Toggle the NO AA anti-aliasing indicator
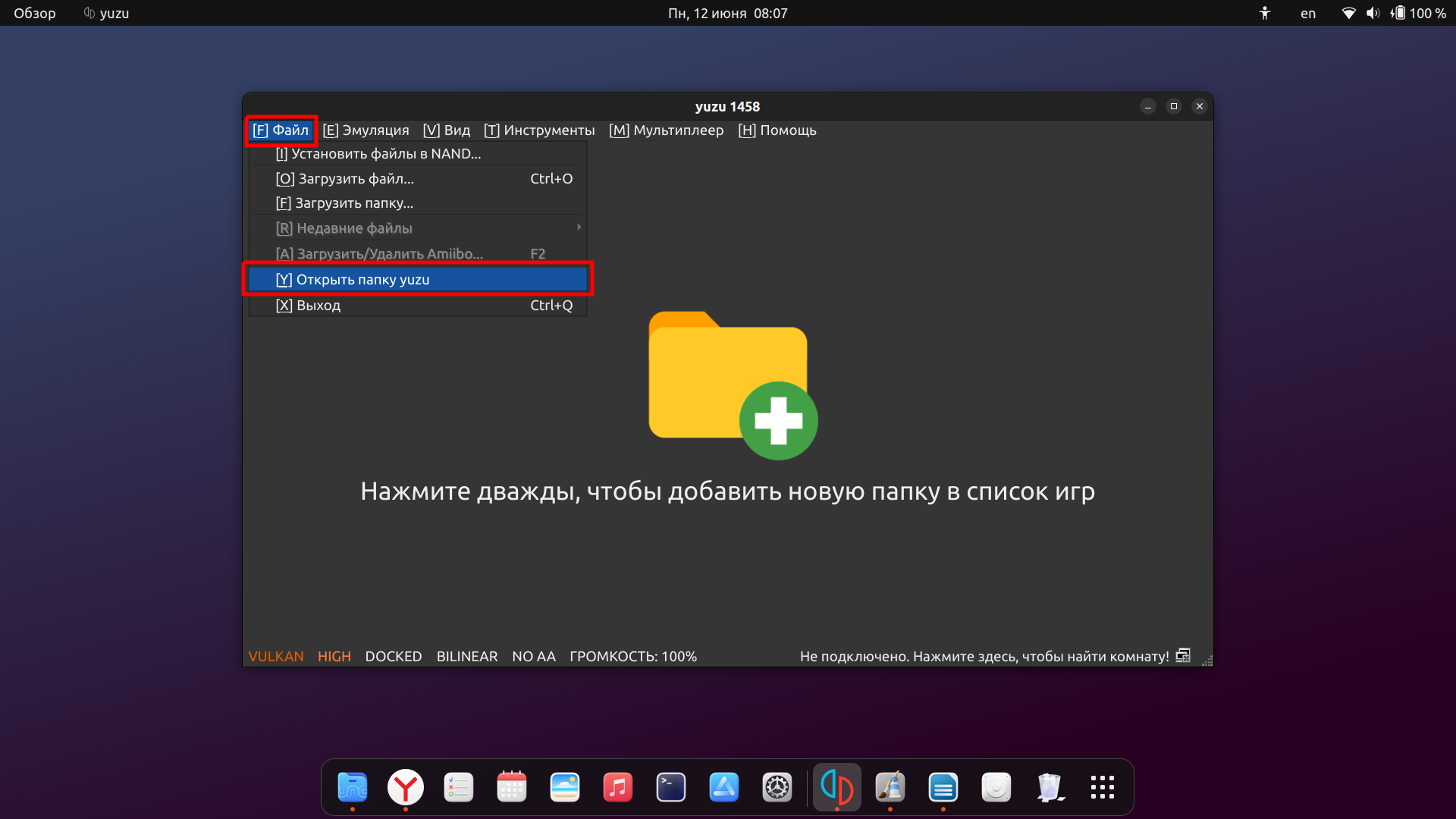This screenshot has height=819, width=1456. (534, 657)
